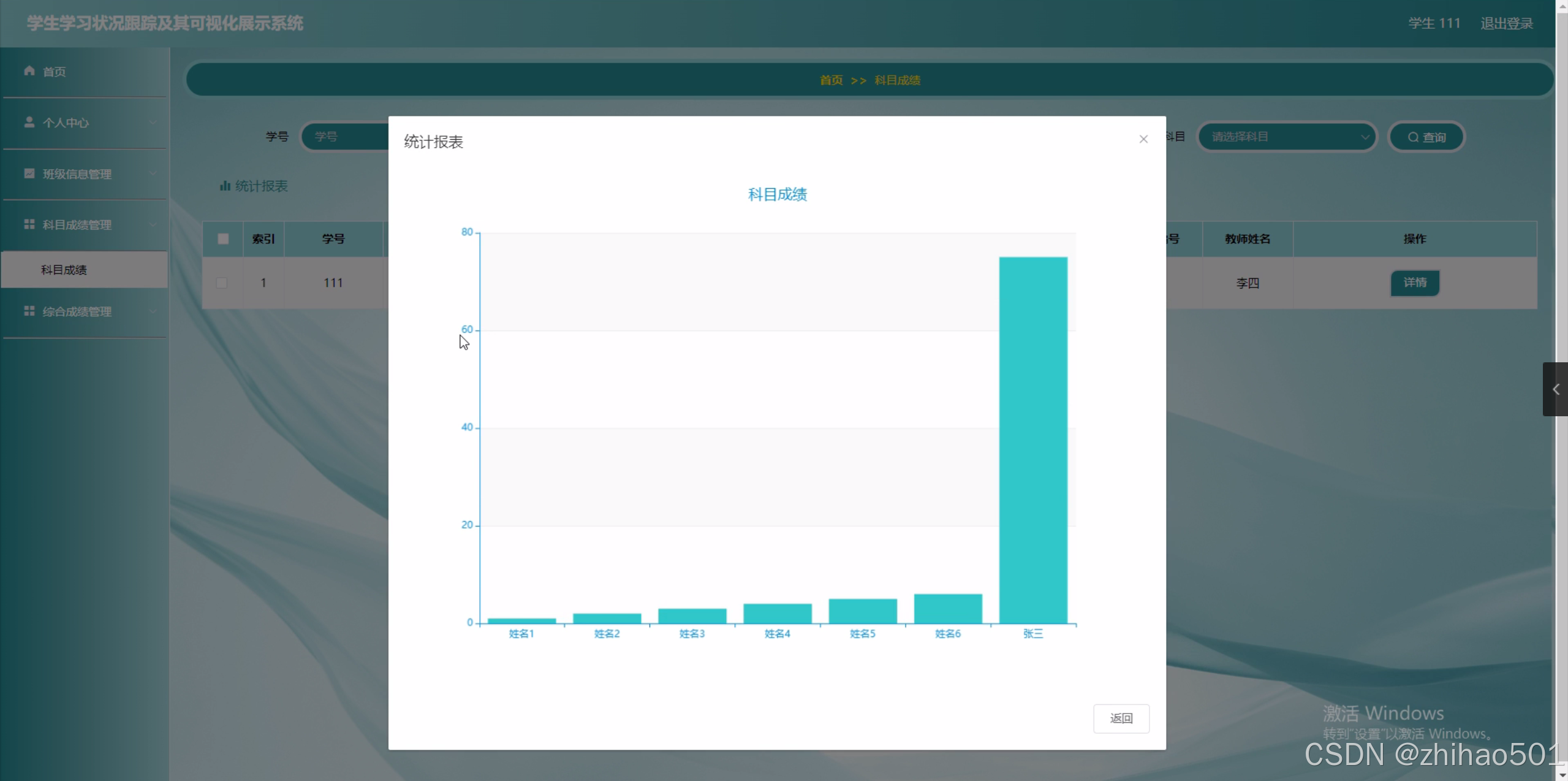1568x781 pixels.
Task: Click the side panel collapse arrow at the right edge
Action: click(x=1555, y=389)
